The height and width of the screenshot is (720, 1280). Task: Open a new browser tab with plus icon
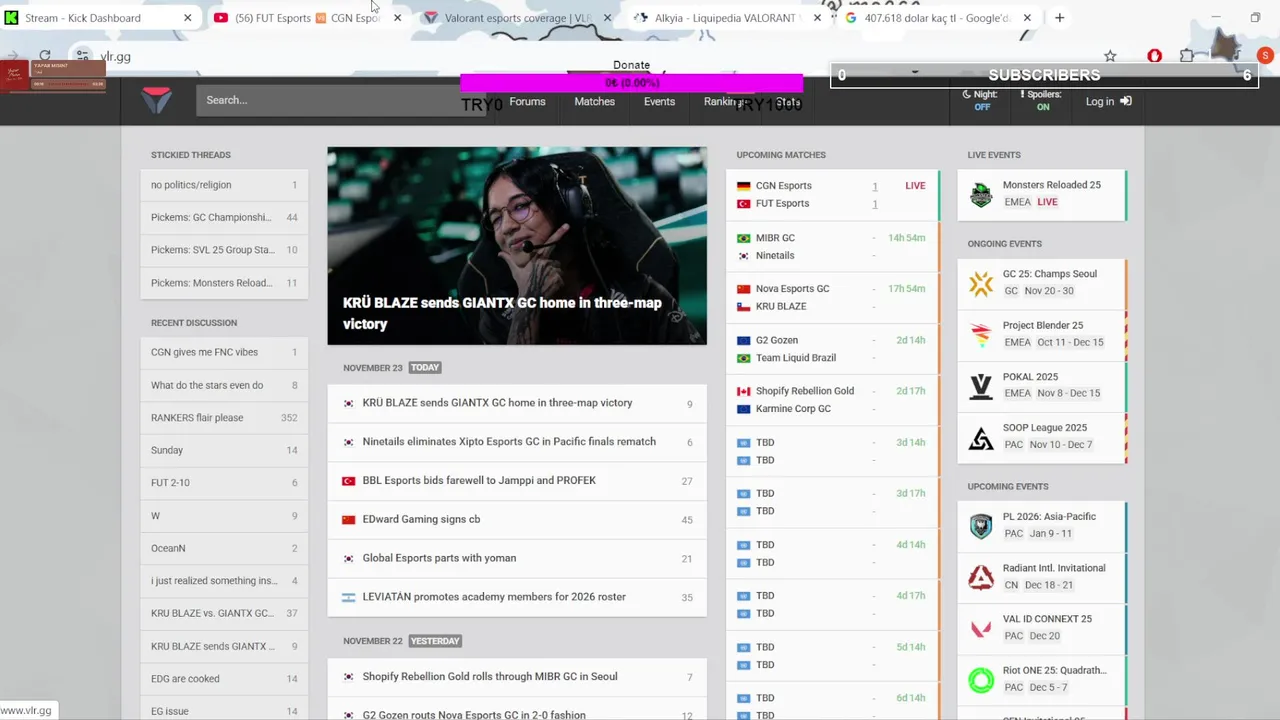click(1060, 17)
